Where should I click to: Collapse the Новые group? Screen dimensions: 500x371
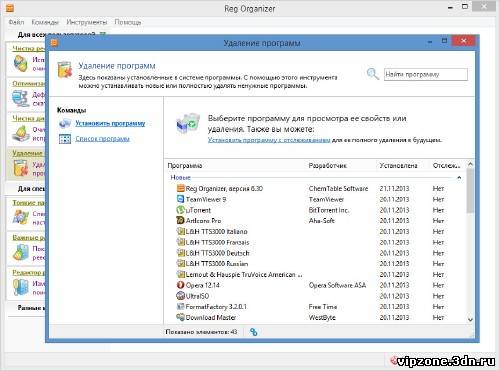coord(459,178)
